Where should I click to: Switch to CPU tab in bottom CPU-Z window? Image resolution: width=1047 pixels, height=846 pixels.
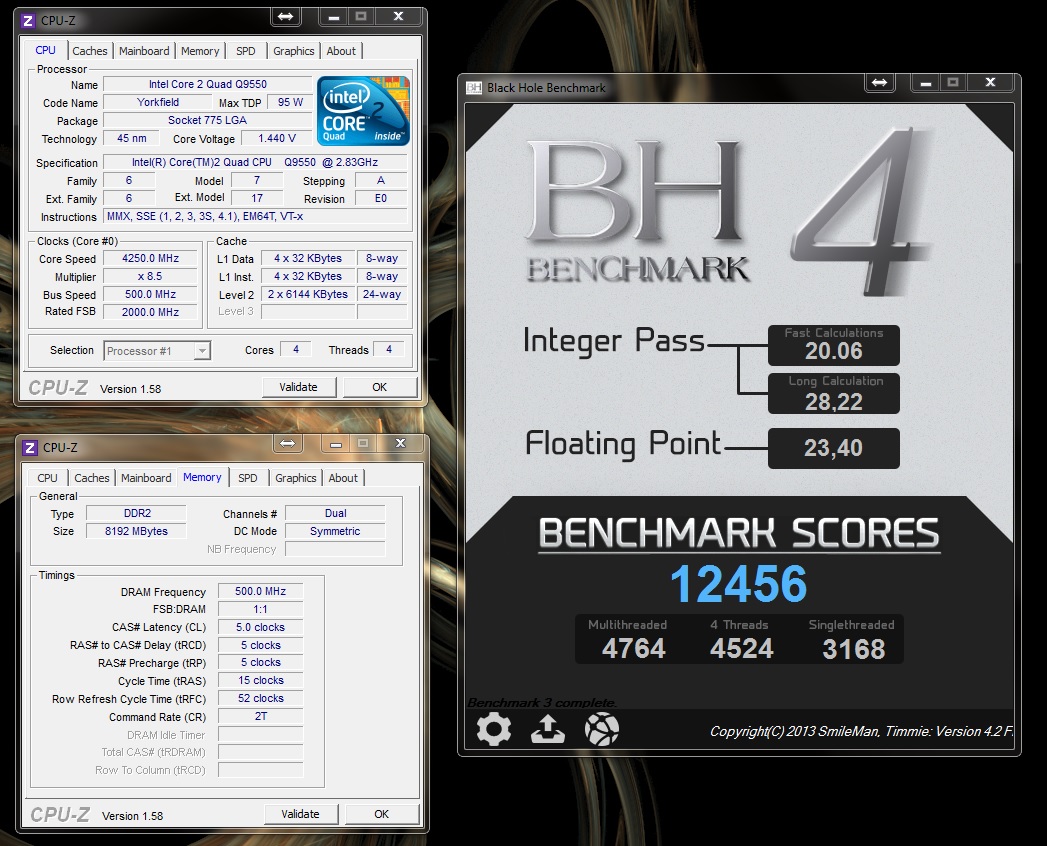(x=47, y=478)
